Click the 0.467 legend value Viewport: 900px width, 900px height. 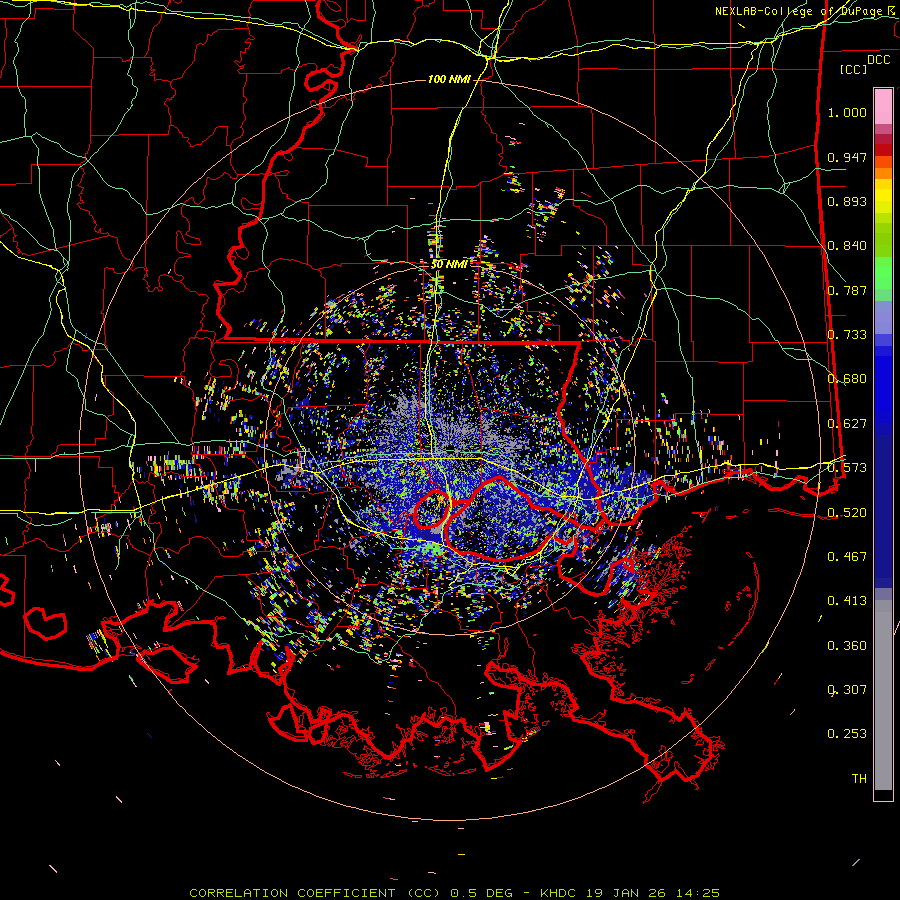pyautogui.click(x=847, y=557)
